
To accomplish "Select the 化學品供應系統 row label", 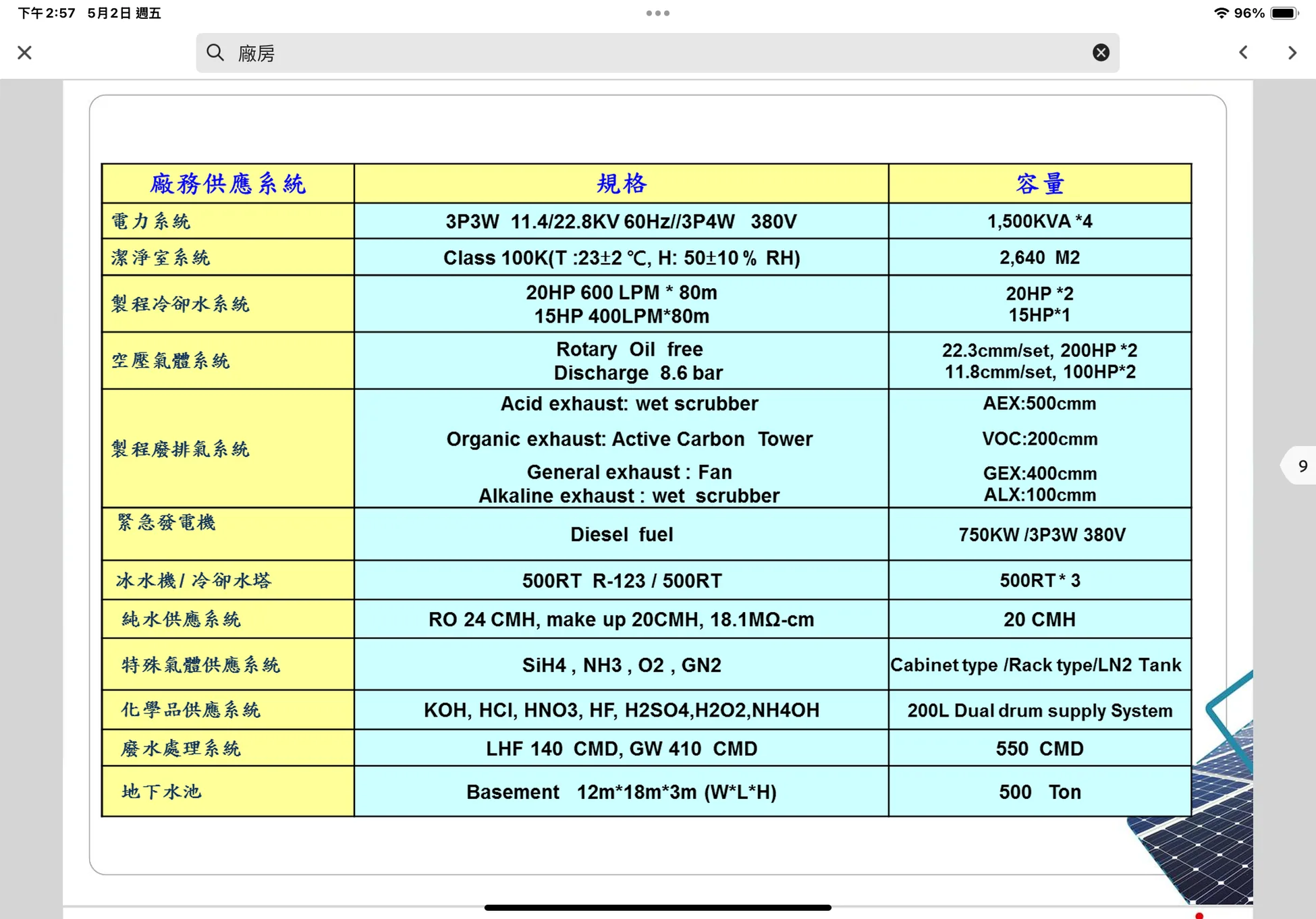I will 228,710.
